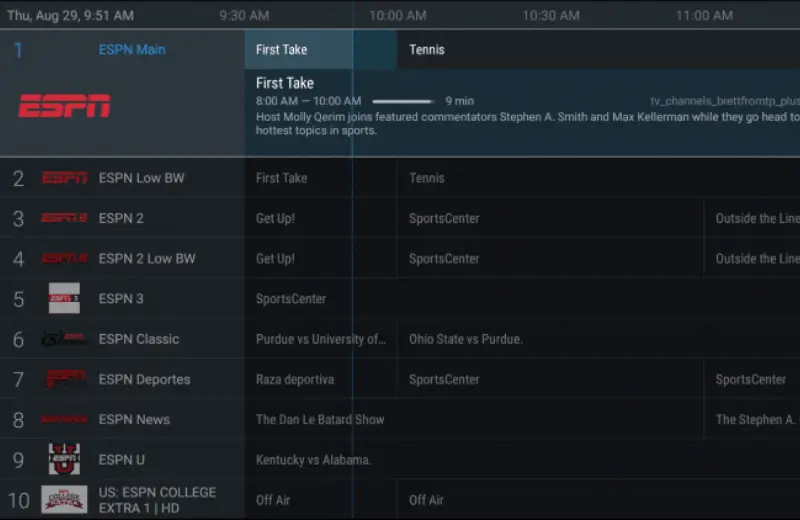
Task: Click the ESPN Deportes channel logo
Action: click(64, 379)
